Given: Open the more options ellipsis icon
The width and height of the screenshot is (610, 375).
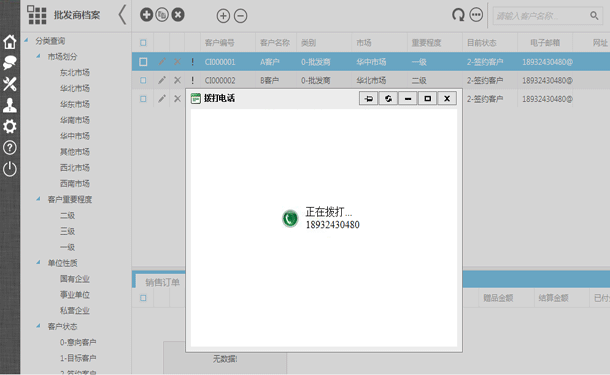Looking at the screenshot, I should pos(476,15).
